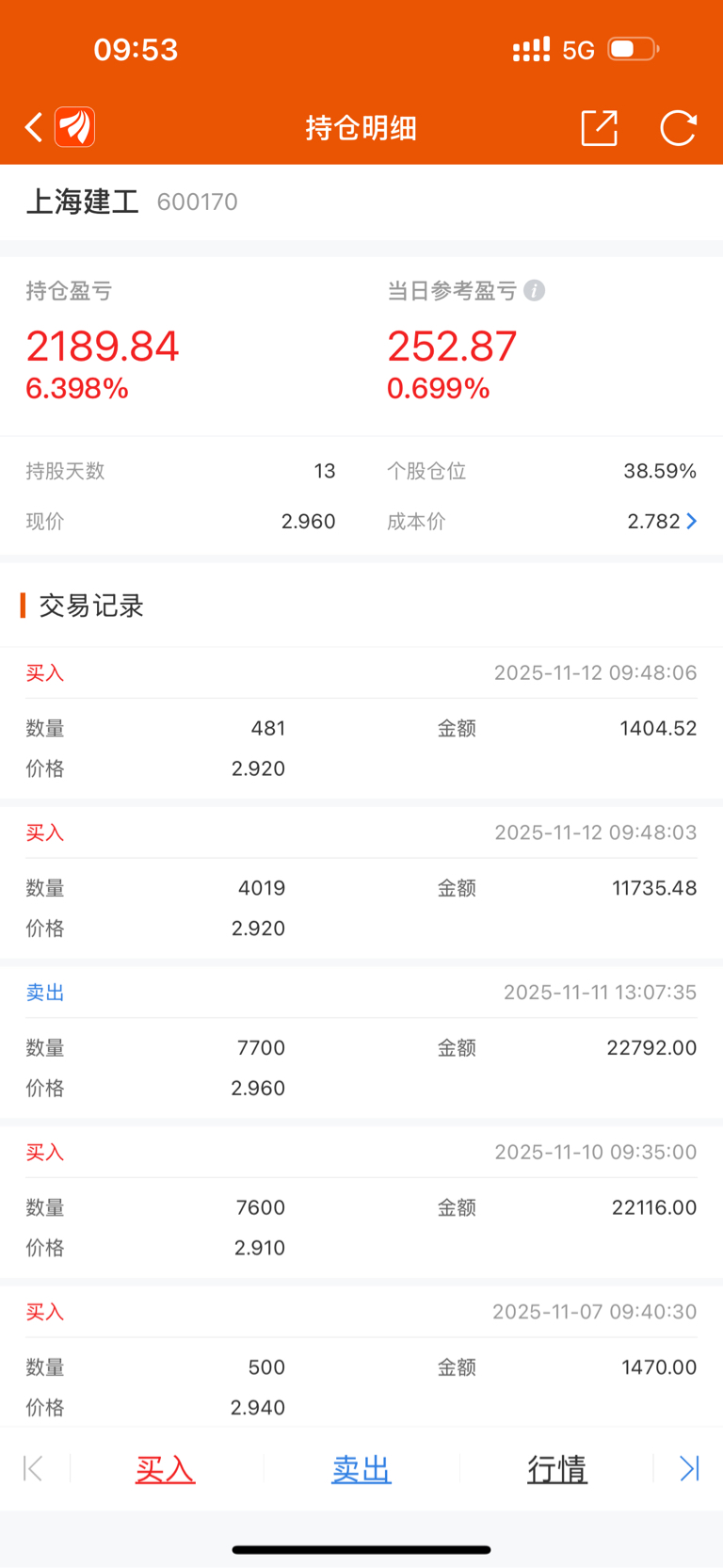This screenshot has height=1568, width=723.
Task: Jump to first record arrow icon
Action: coord(33,1468)
